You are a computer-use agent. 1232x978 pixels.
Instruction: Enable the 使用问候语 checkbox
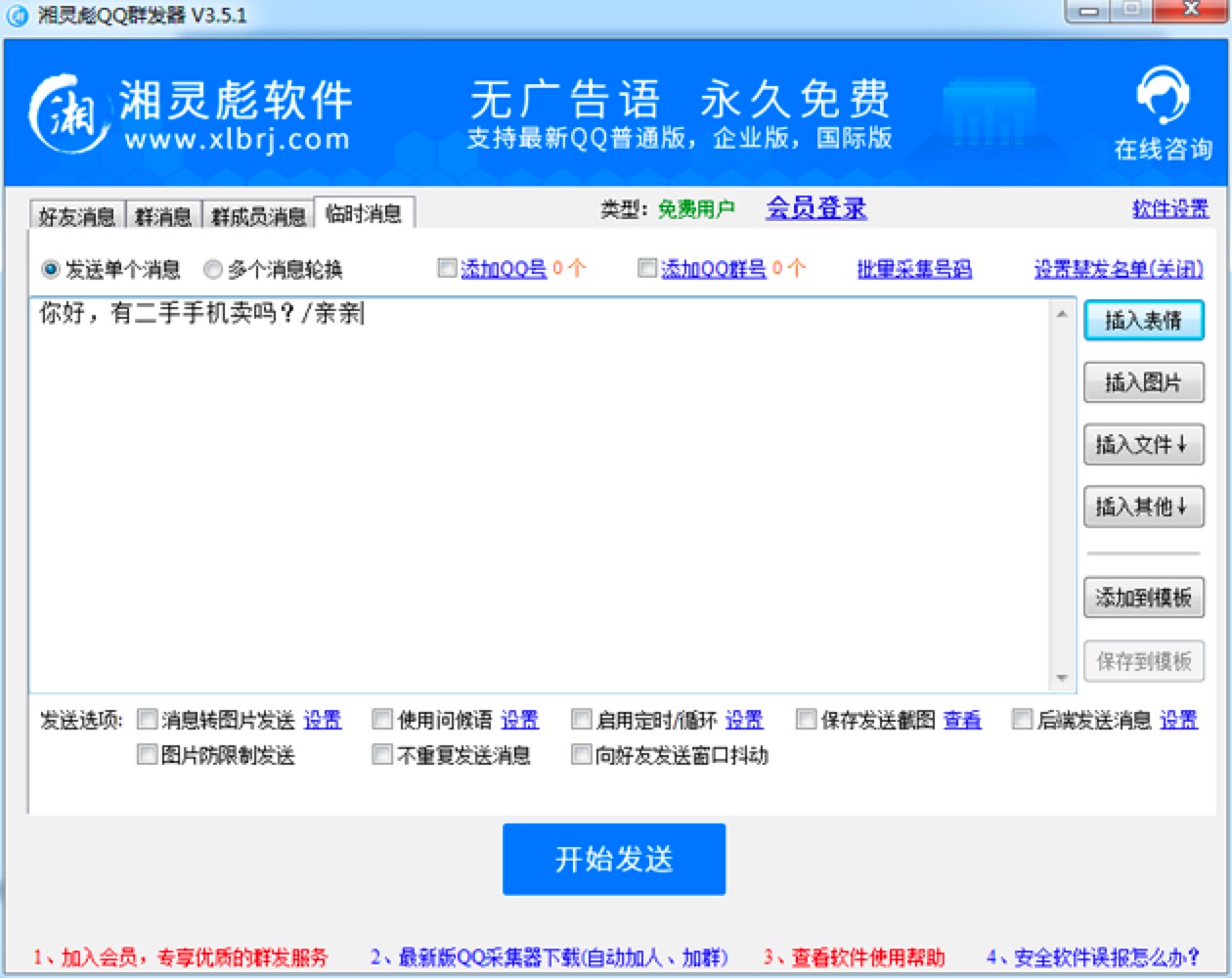[382, 720]
